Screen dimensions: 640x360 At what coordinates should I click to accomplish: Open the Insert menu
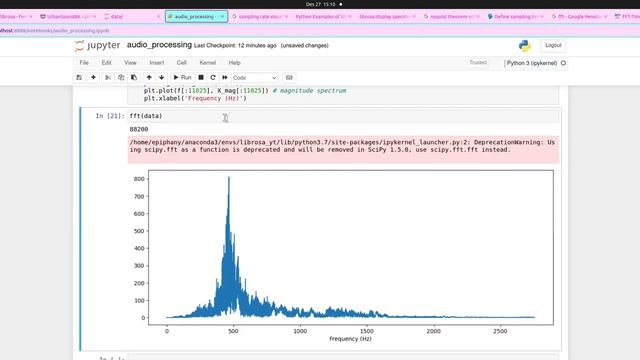pos(157,63)
